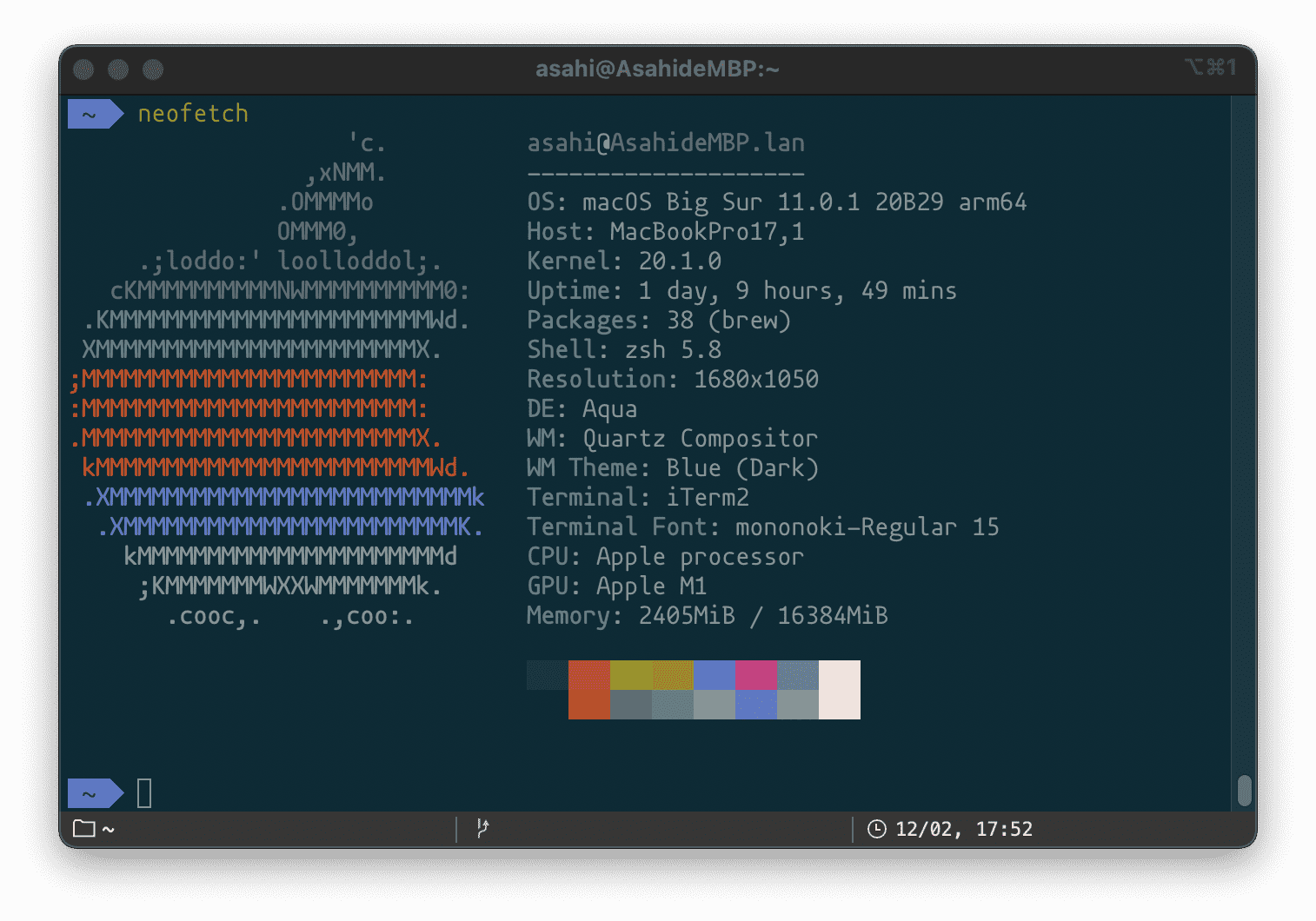Screen dimensions: 1316x921
Task: Click the WM: Quartz Compositor line
Action: 673,439
